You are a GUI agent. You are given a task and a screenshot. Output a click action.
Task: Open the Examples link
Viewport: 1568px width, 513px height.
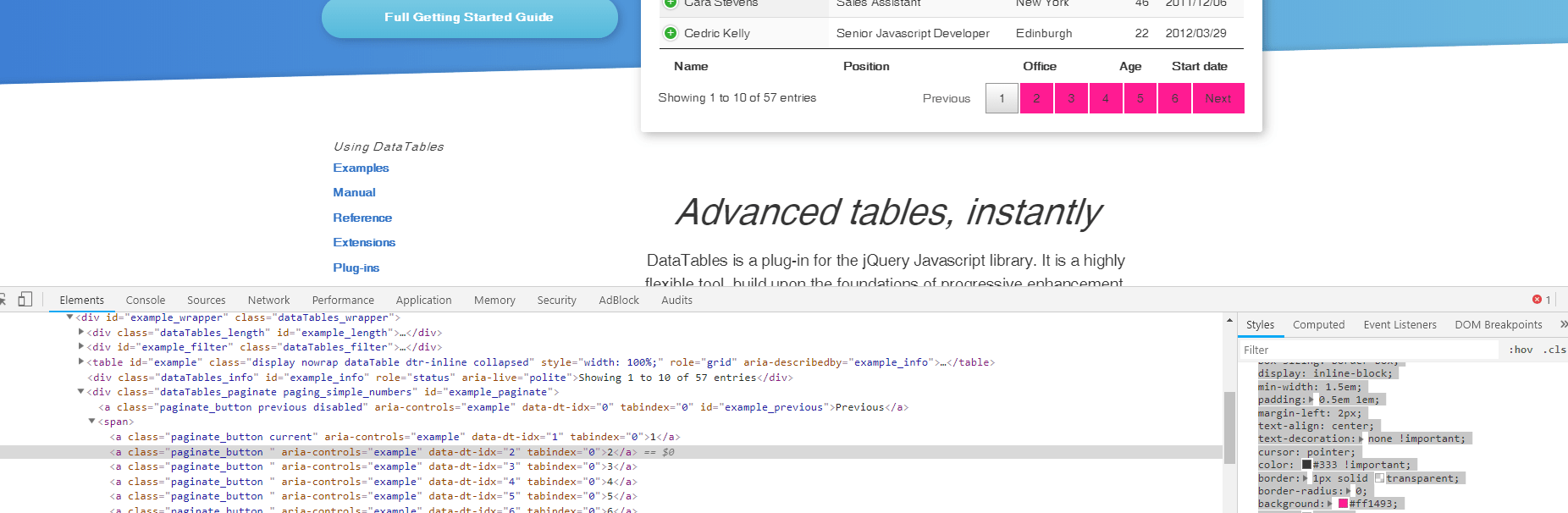(x=361, y=168)
